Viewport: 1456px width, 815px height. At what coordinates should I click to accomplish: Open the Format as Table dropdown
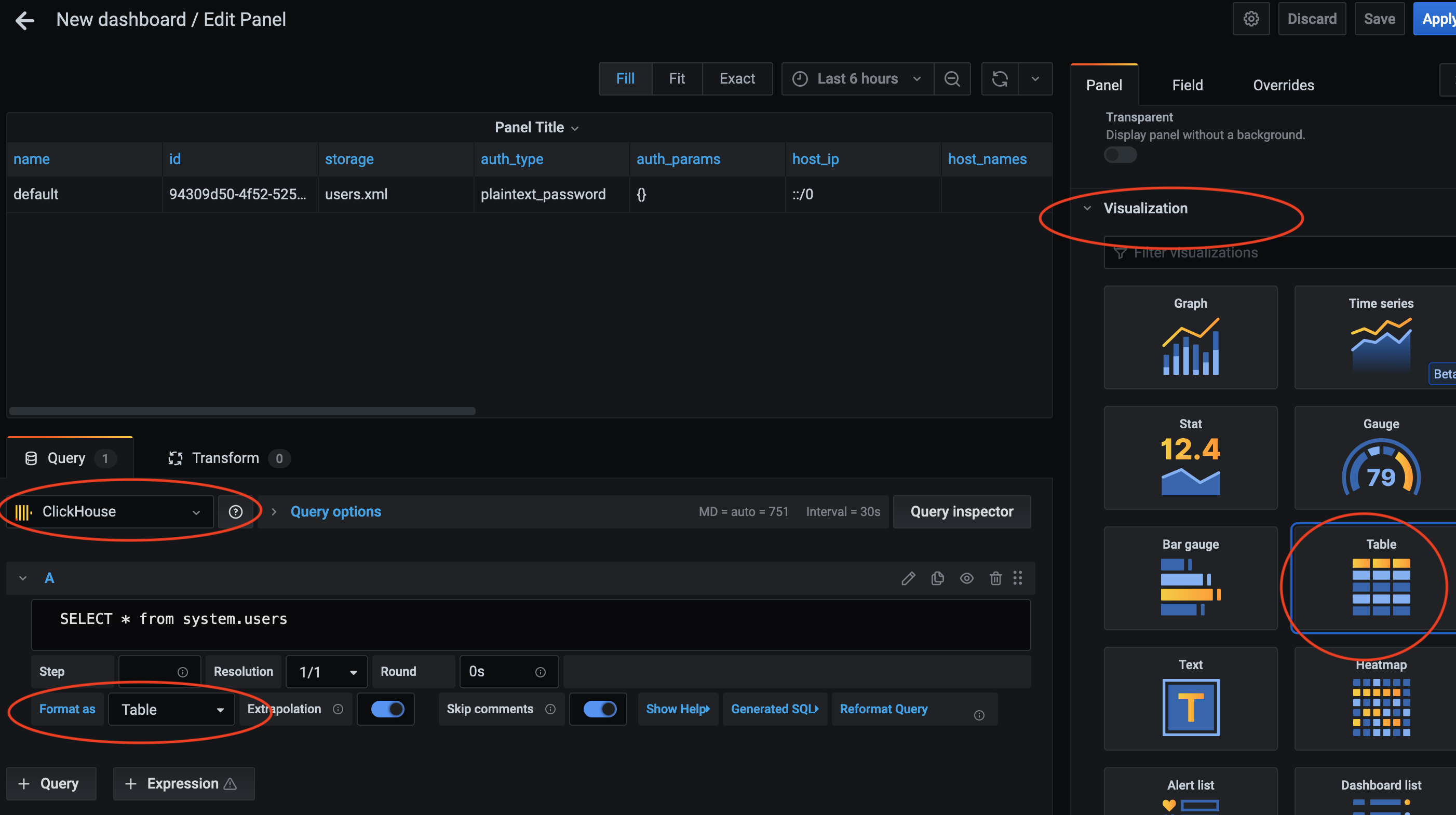coord(171,710)
